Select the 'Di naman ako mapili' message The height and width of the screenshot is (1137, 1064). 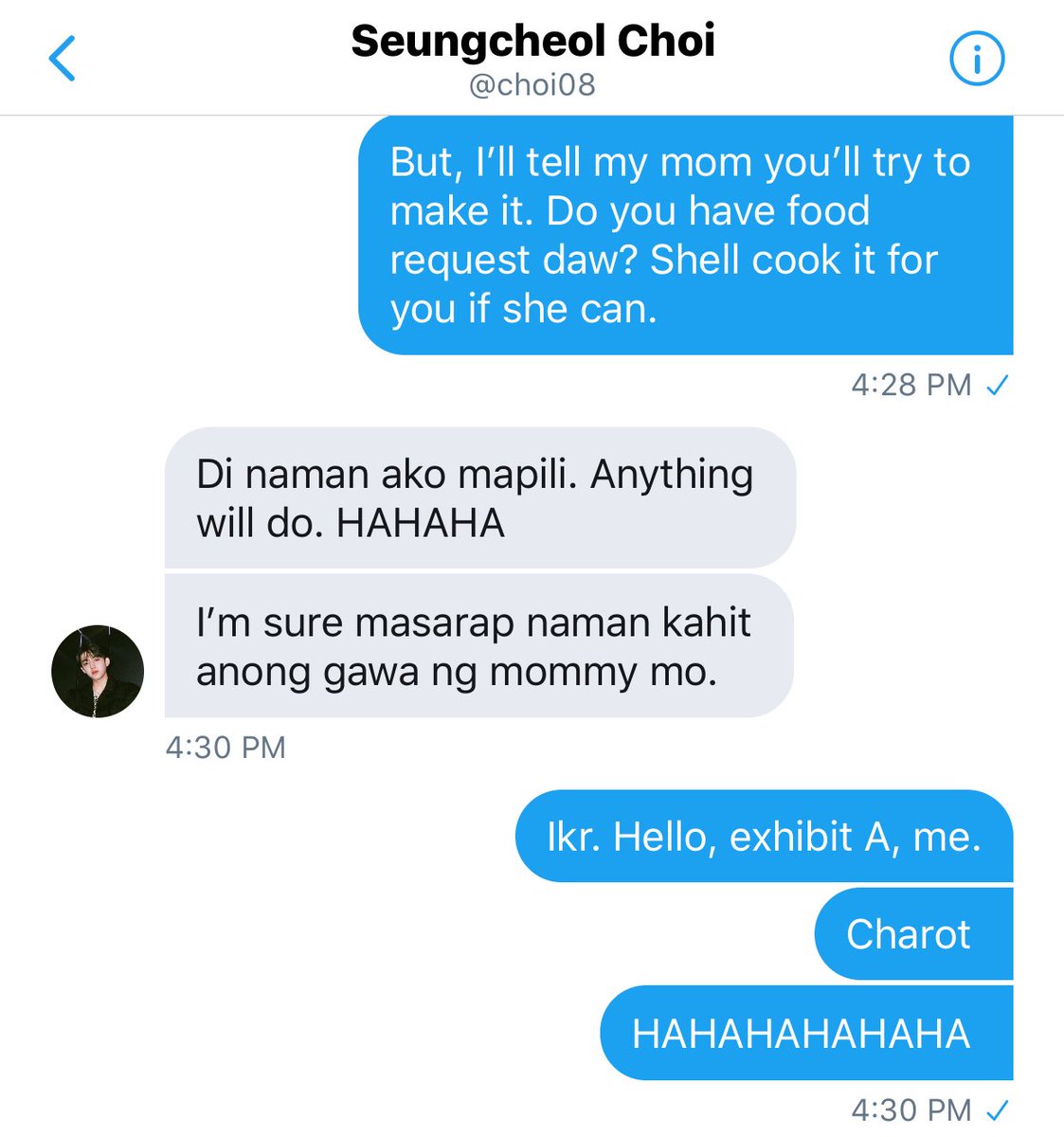point(480,498)
